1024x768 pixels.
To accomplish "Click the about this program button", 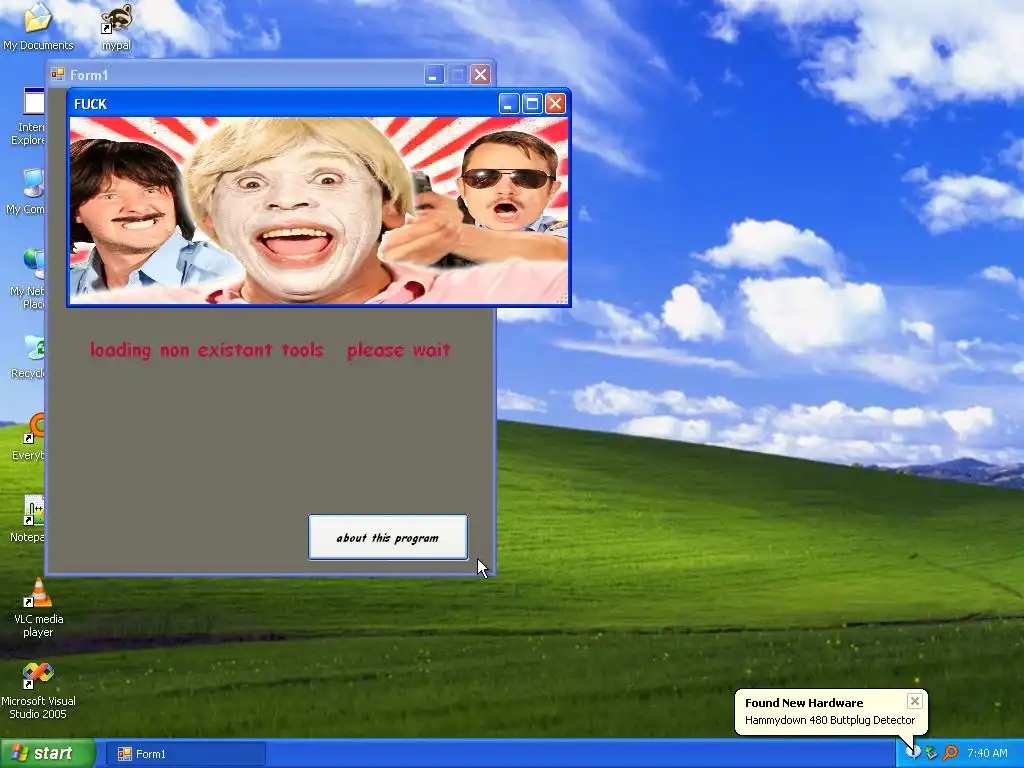I will tap(388, 537).
